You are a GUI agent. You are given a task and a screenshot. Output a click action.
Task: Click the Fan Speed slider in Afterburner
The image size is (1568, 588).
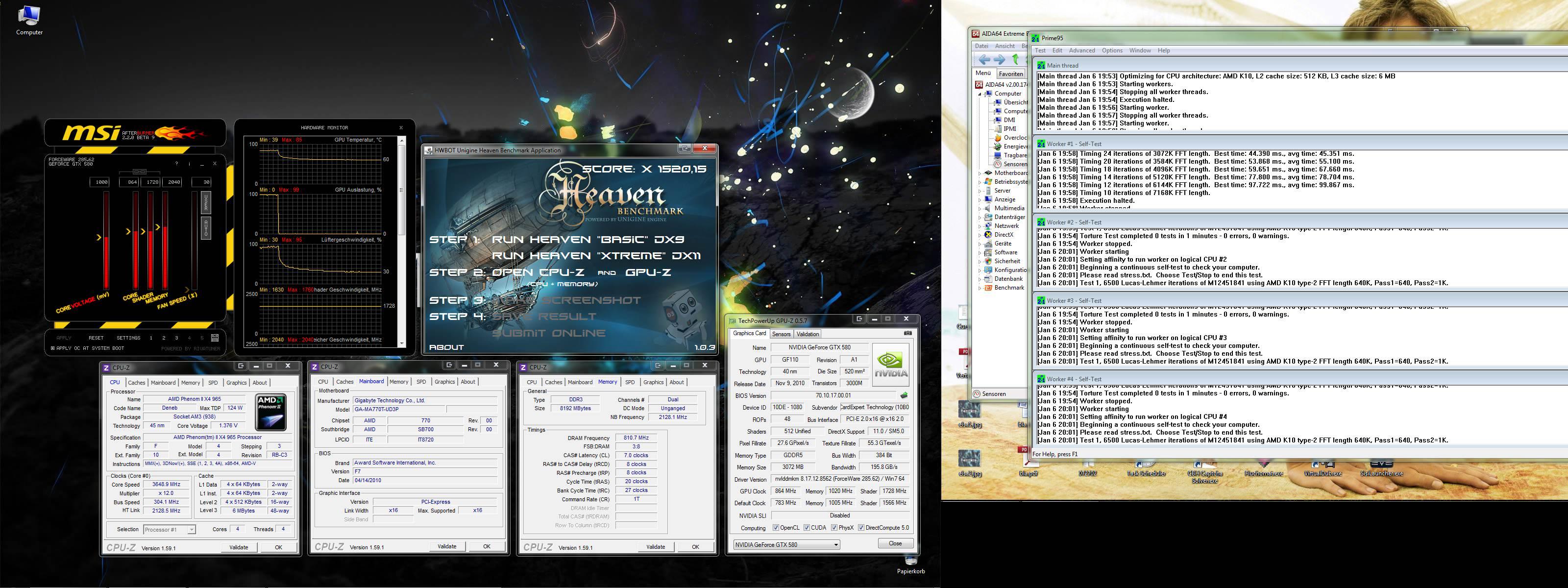(195, 241)
